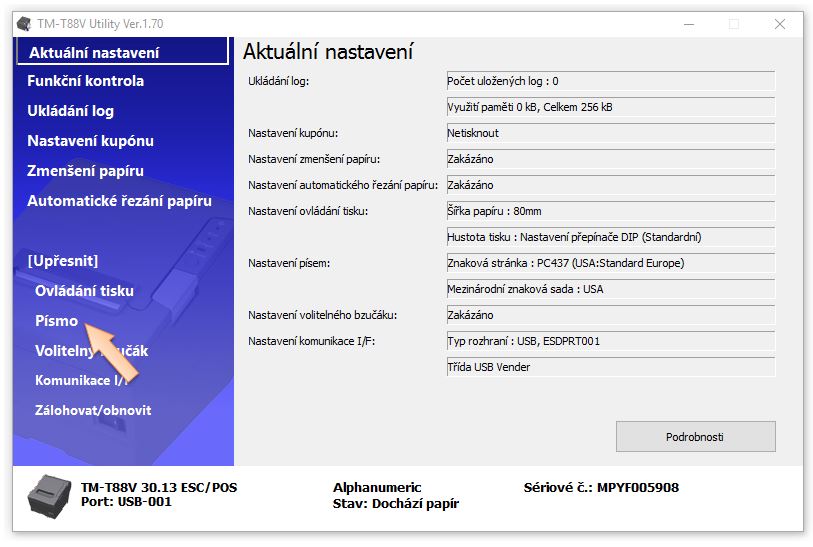Open the Aktuální nastavení menu item
Viewport: 813px width, 547px height.
pyautogui.click(x=94, y=53)
